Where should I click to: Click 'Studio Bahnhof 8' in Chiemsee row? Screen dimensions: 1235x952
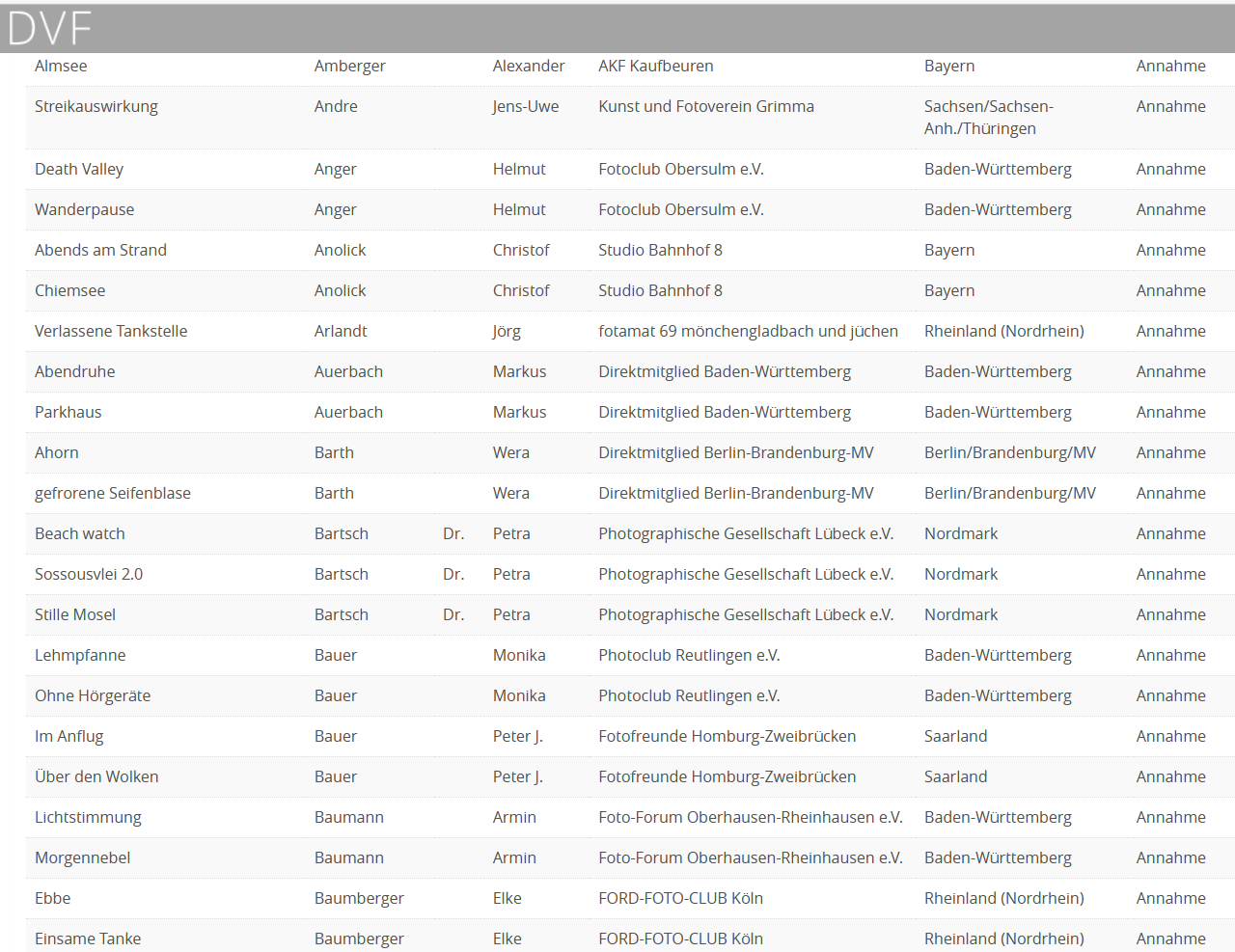(660, 290)
